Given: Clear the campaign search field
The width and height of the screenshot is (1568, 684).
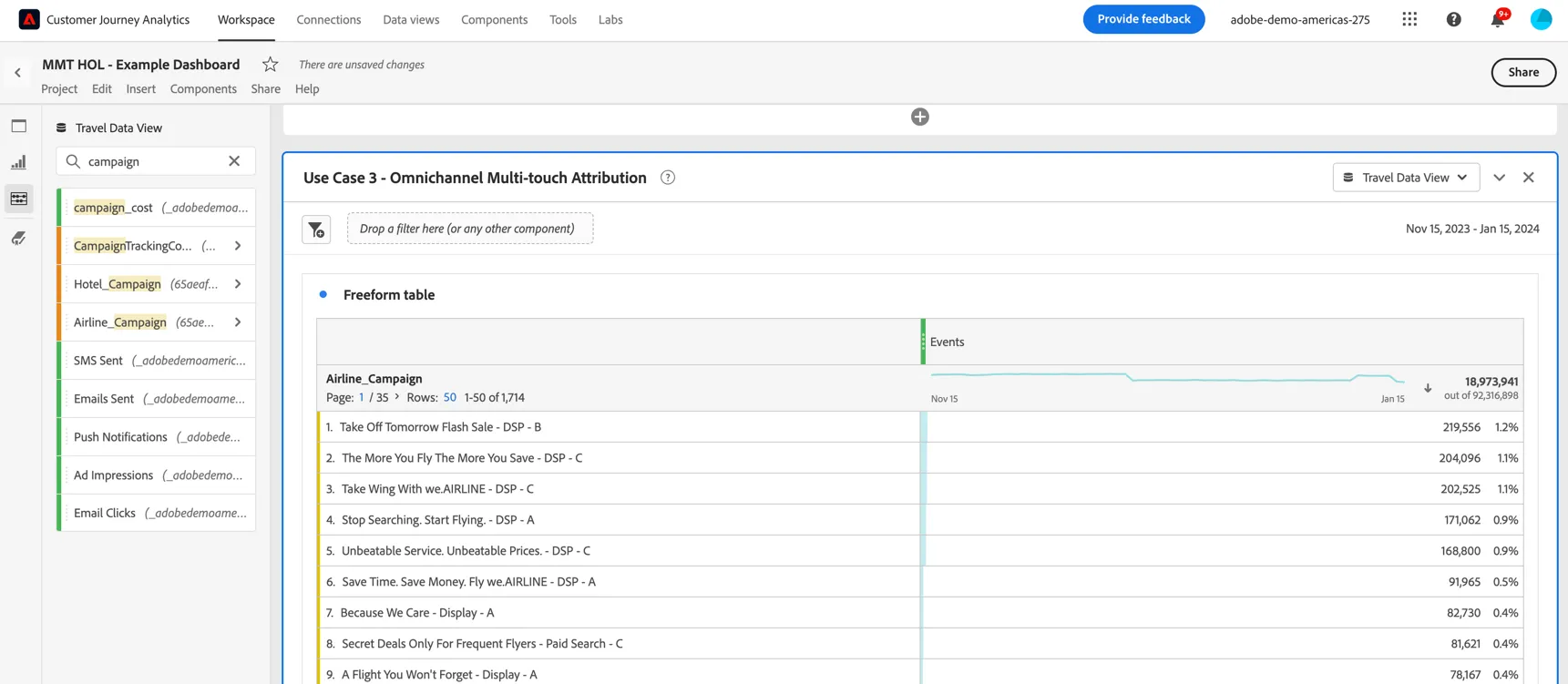Looking at the screenshot, I should (x=234, y=161).
